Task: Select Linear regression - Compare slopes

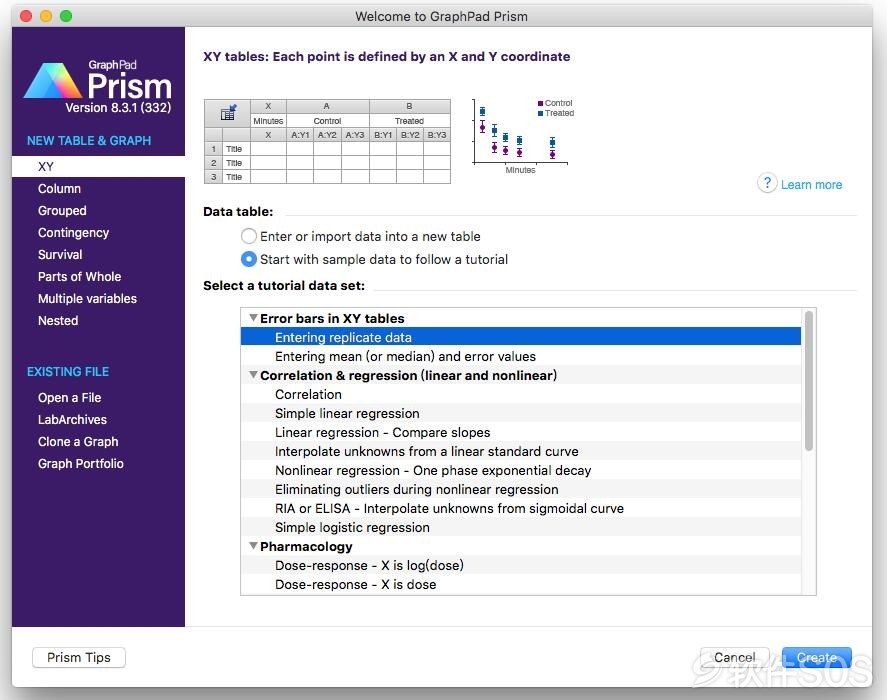Action: point(520,432)
